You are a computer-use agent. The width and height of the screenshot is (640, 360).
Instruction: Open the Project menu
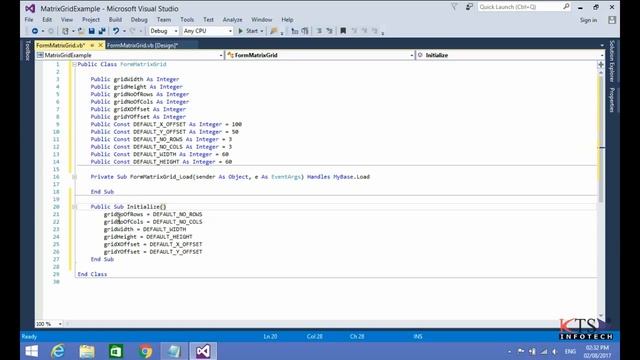click(x=91, y=20)
